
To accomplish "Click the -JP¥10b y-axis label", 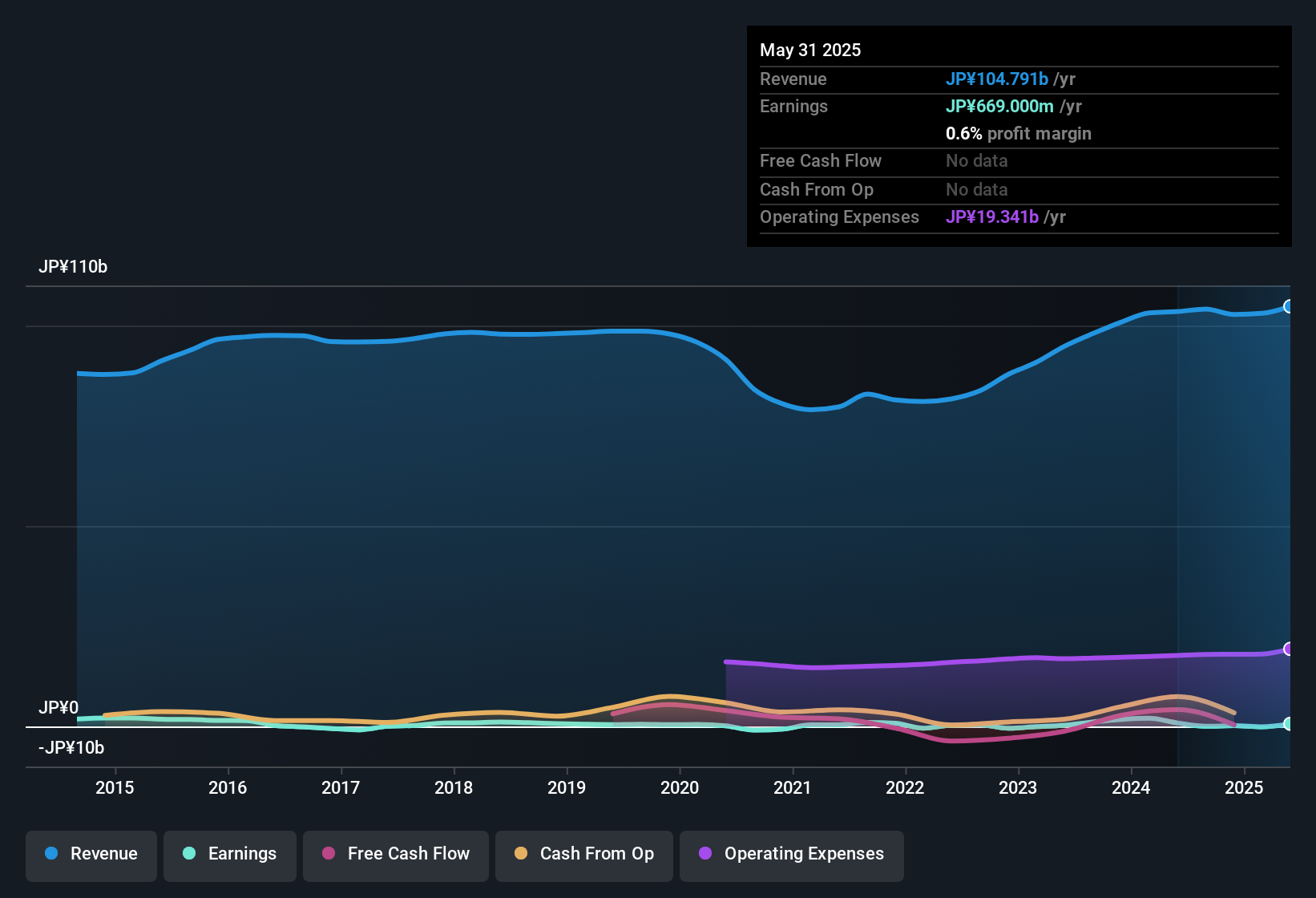I will [x=71, y=748].
